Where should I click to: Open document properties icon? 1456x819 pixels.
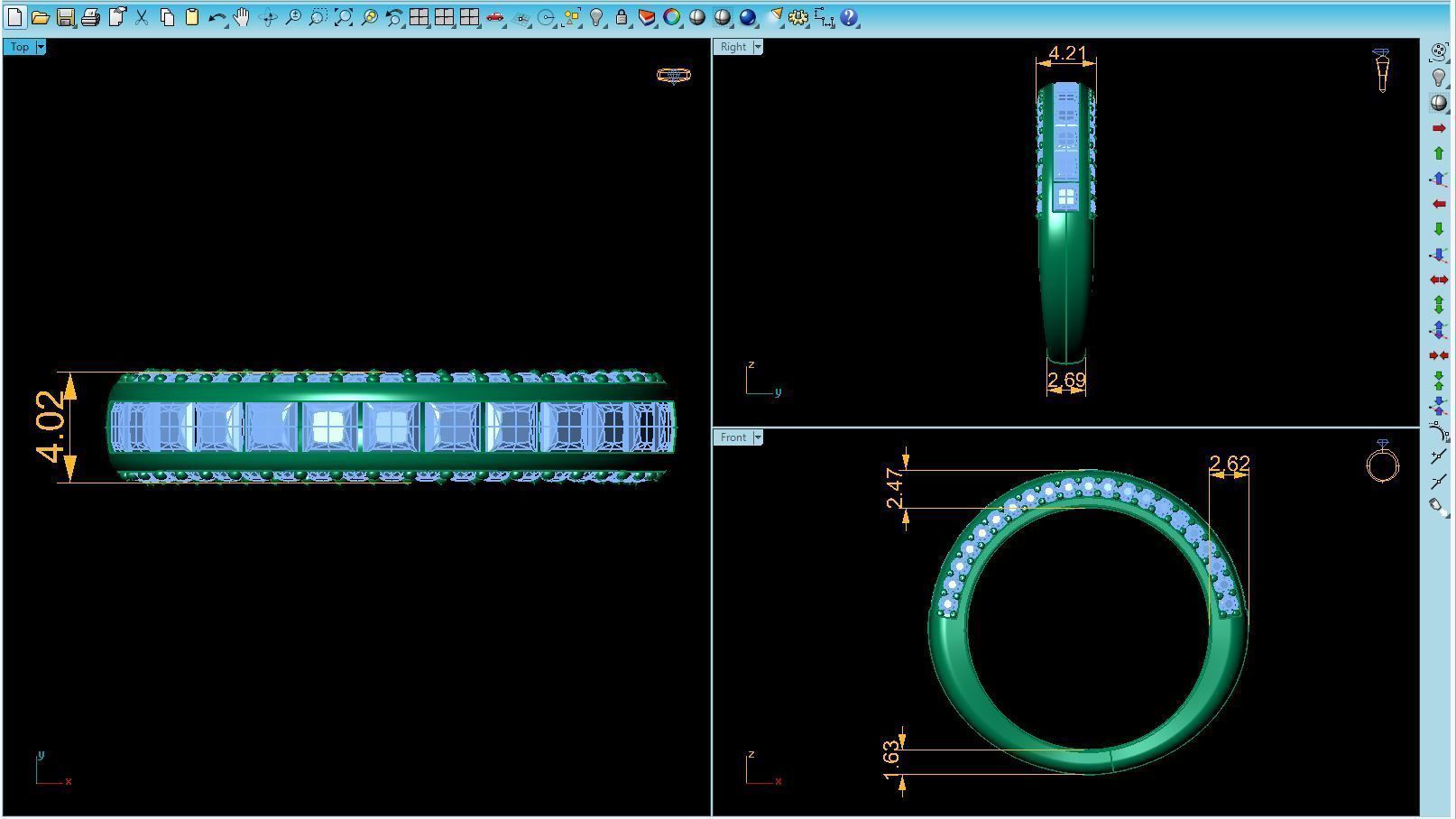pyautogui.click(x=116, y=17)
